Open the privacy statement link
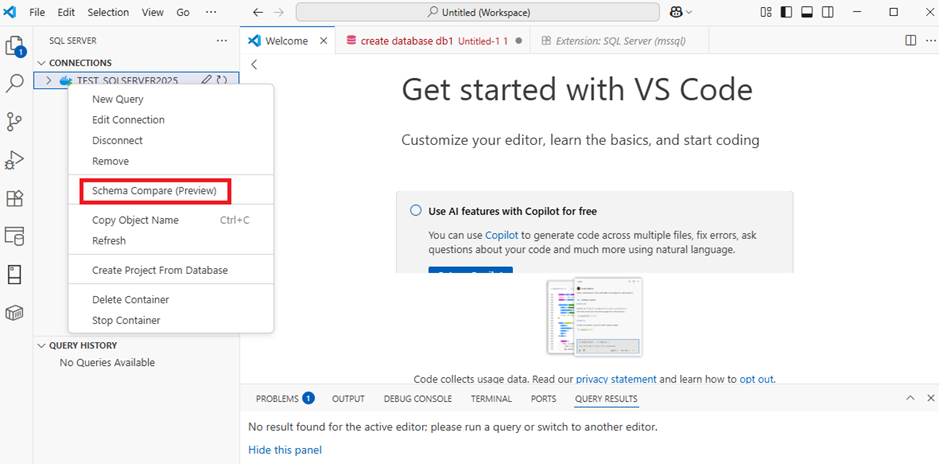Screen dimensions: 939x464 616,379
